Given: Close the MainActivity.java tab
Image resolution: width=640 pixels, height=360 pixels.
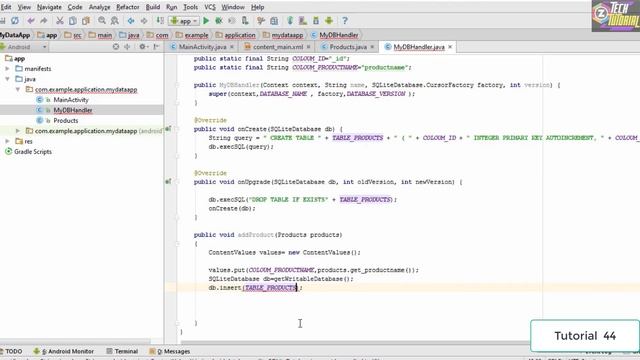Looking at the screenshot, I should pos(232,47).
